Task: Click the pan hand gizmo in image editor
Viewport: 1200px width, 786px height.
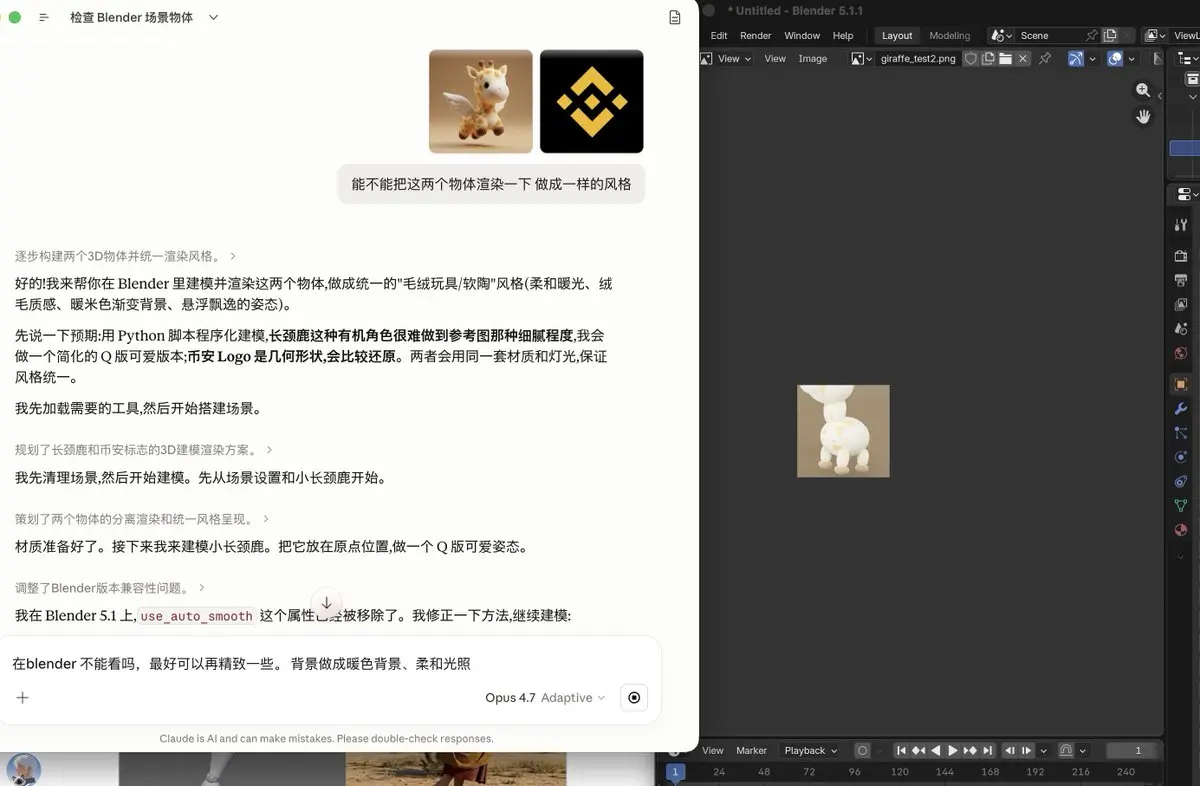Action: point(1143,116)
